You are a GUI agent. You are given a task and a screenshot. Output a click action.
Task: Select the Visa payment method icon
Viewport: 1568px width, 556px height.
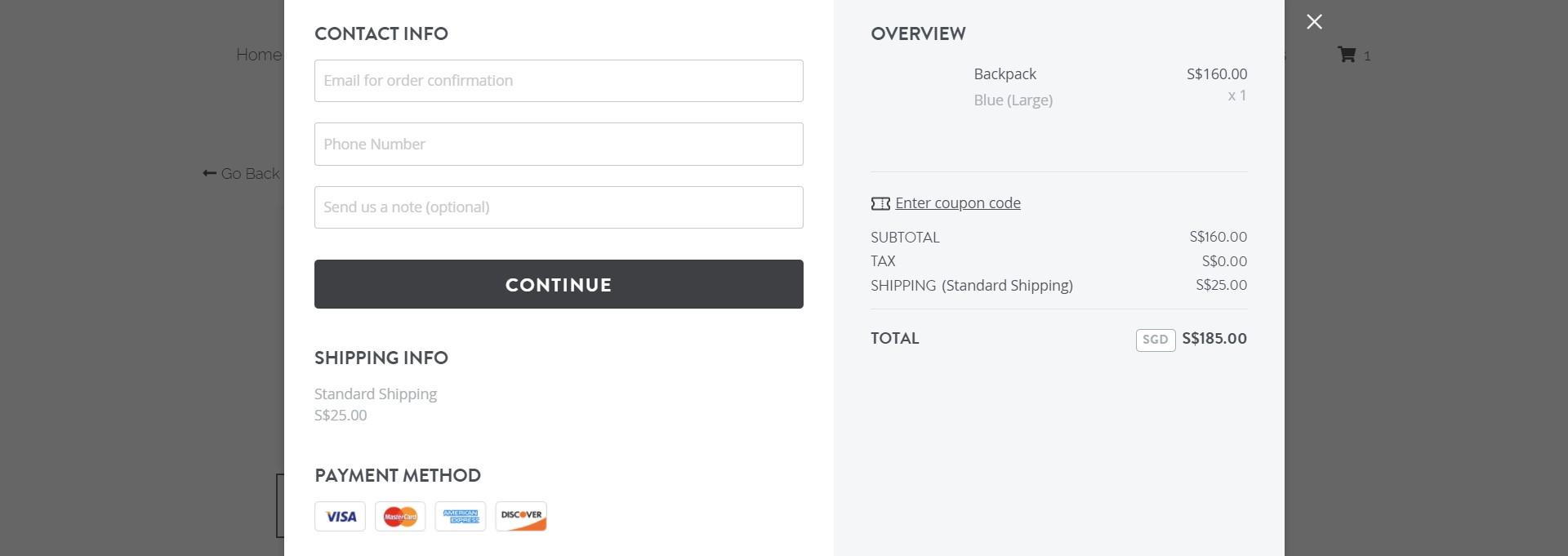(x=340, y=516)
